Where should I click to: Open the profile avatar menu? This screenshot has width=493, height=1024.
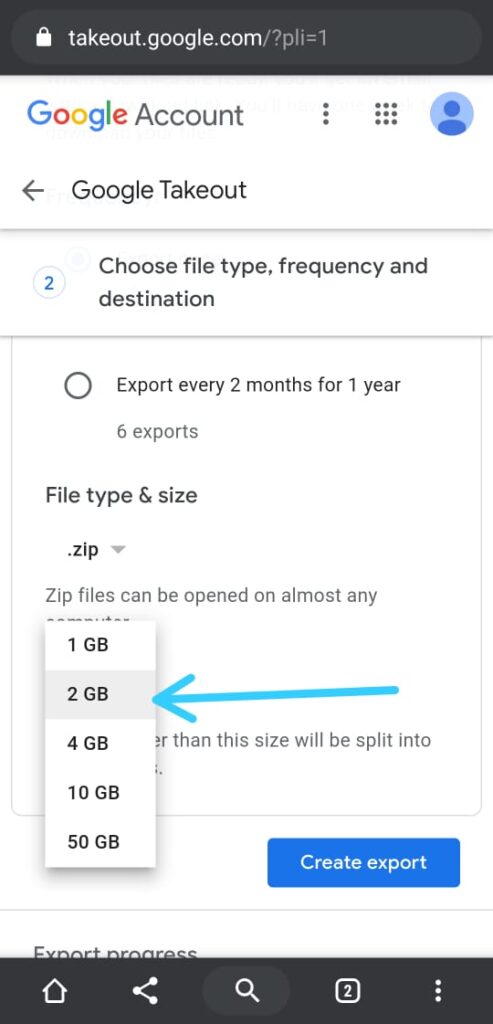coord(451,114)
